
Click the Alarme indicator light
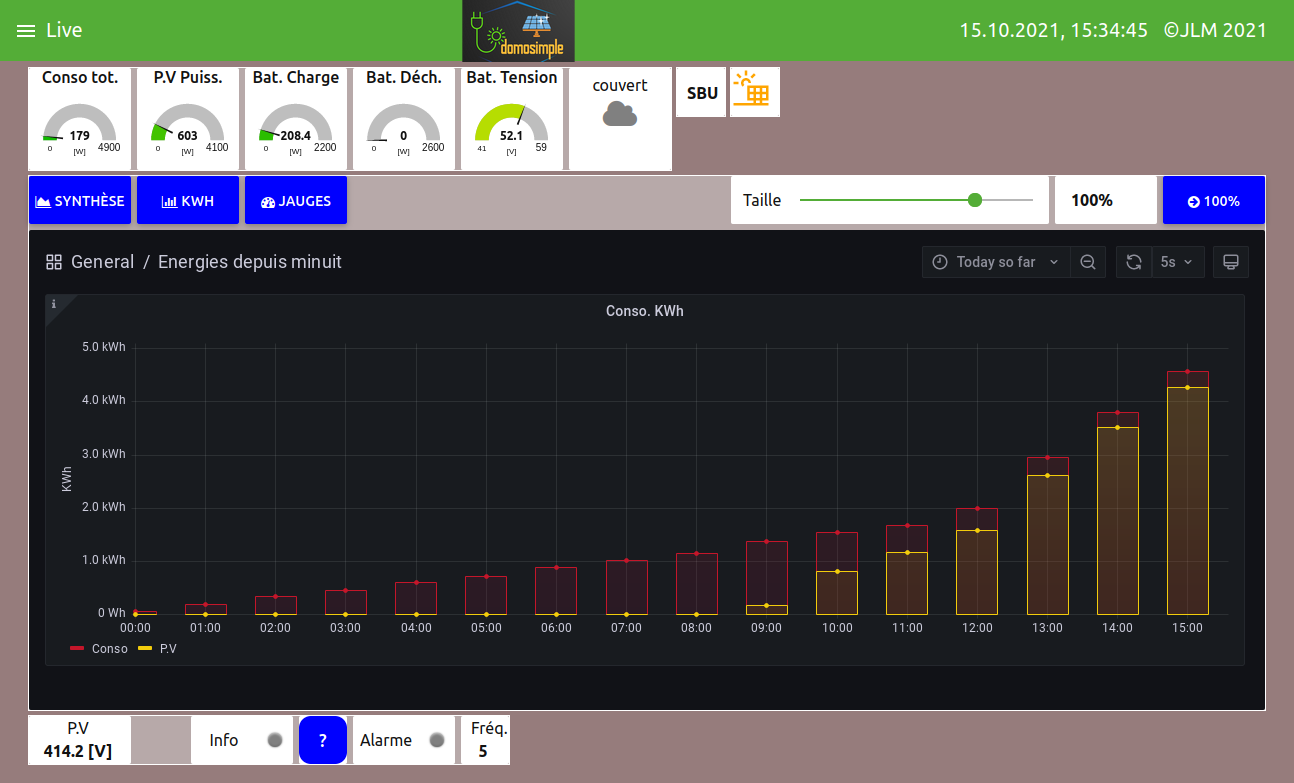pos(436,740)
